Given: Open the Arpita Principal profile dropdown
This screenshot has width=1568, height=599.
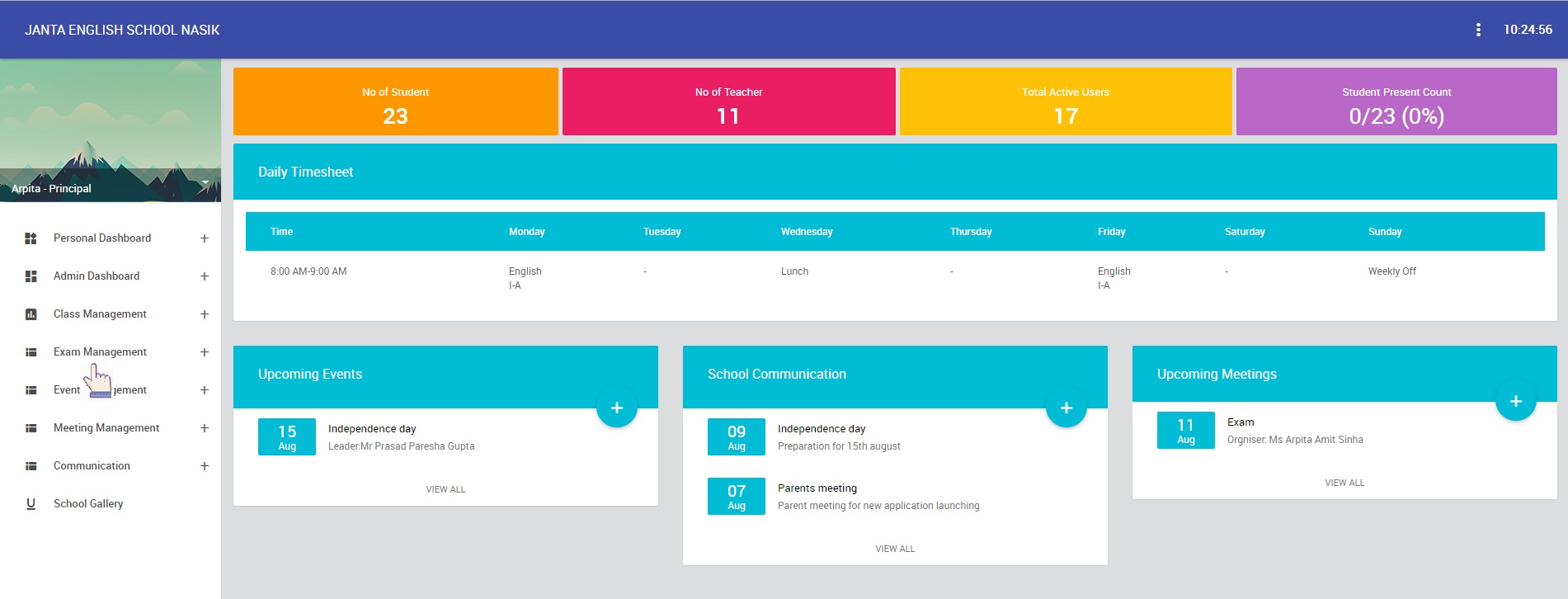Looking at the screenshot, I should click(205, 182).
